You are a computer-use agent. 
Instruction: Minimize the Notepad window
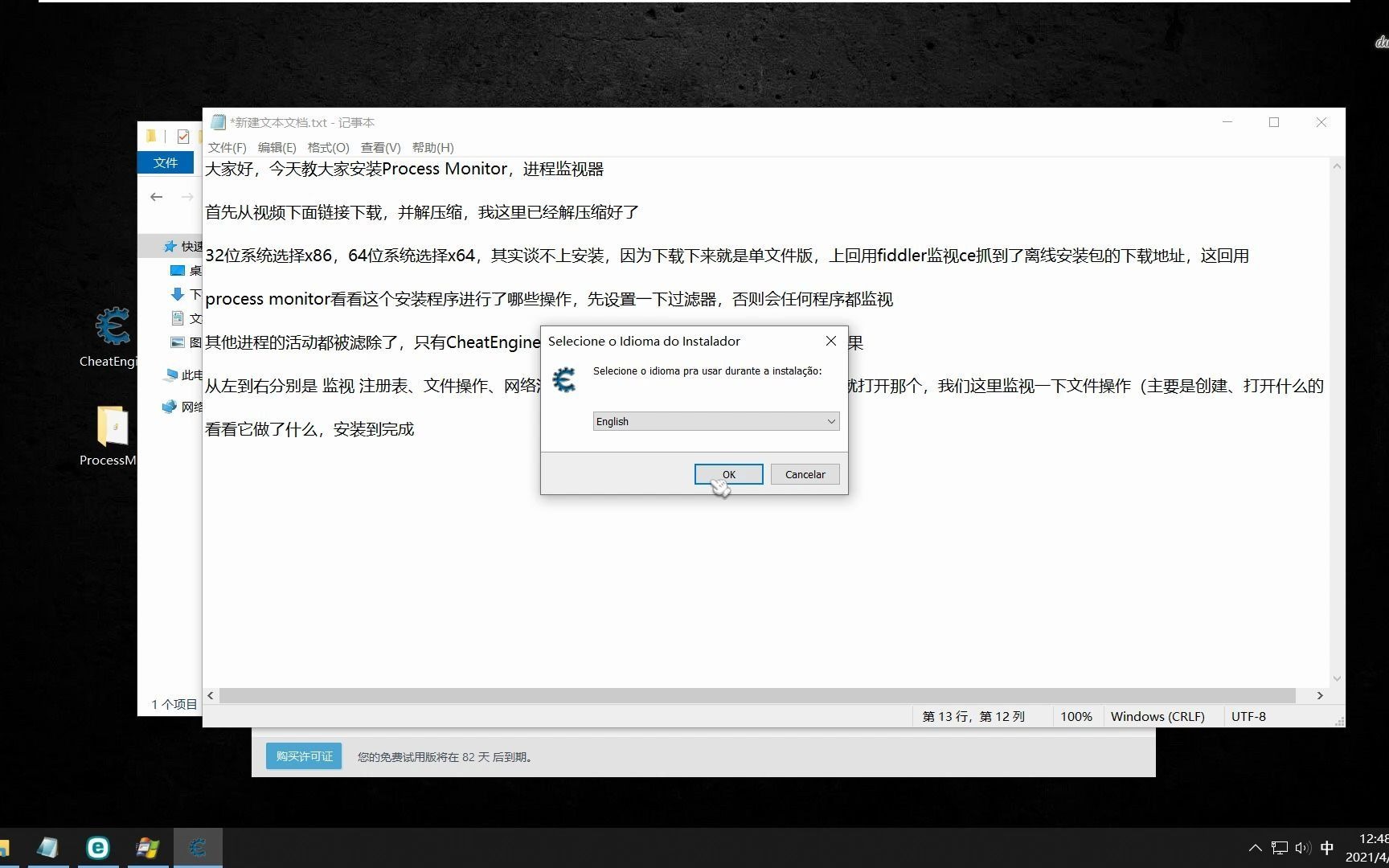[1227, 122]
